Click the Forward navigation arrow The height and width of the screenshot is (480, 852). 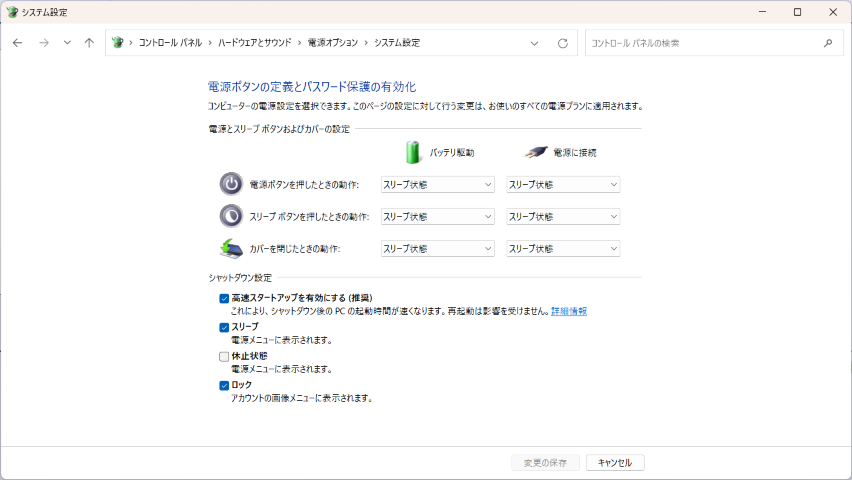tap(43, 43)
